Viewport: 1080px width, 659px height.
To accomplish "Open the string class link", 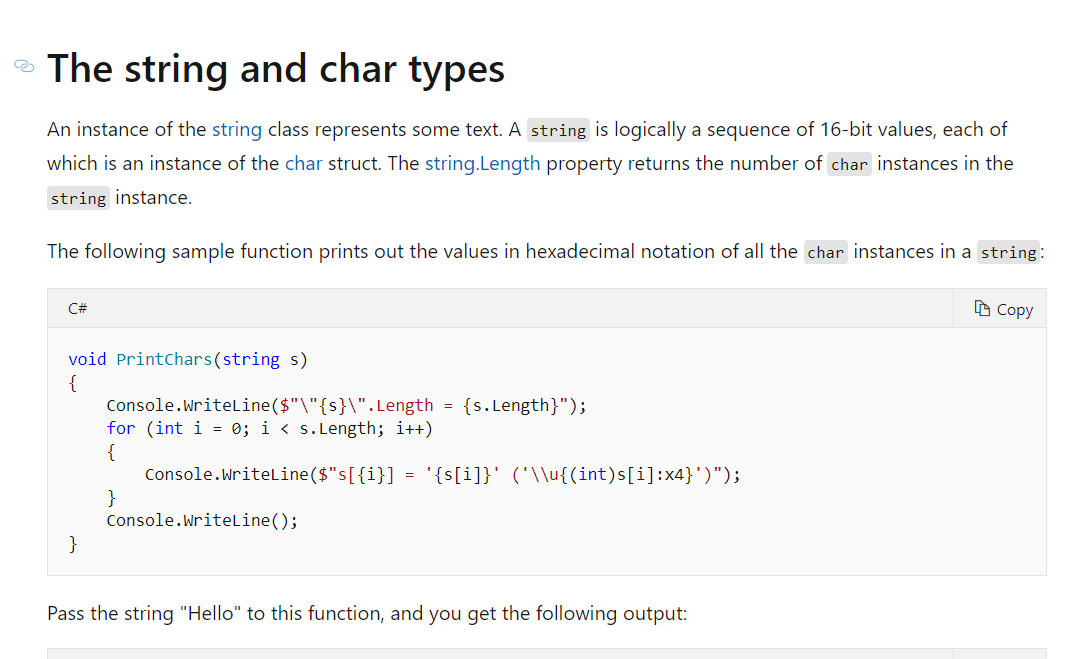I will 237,129.
